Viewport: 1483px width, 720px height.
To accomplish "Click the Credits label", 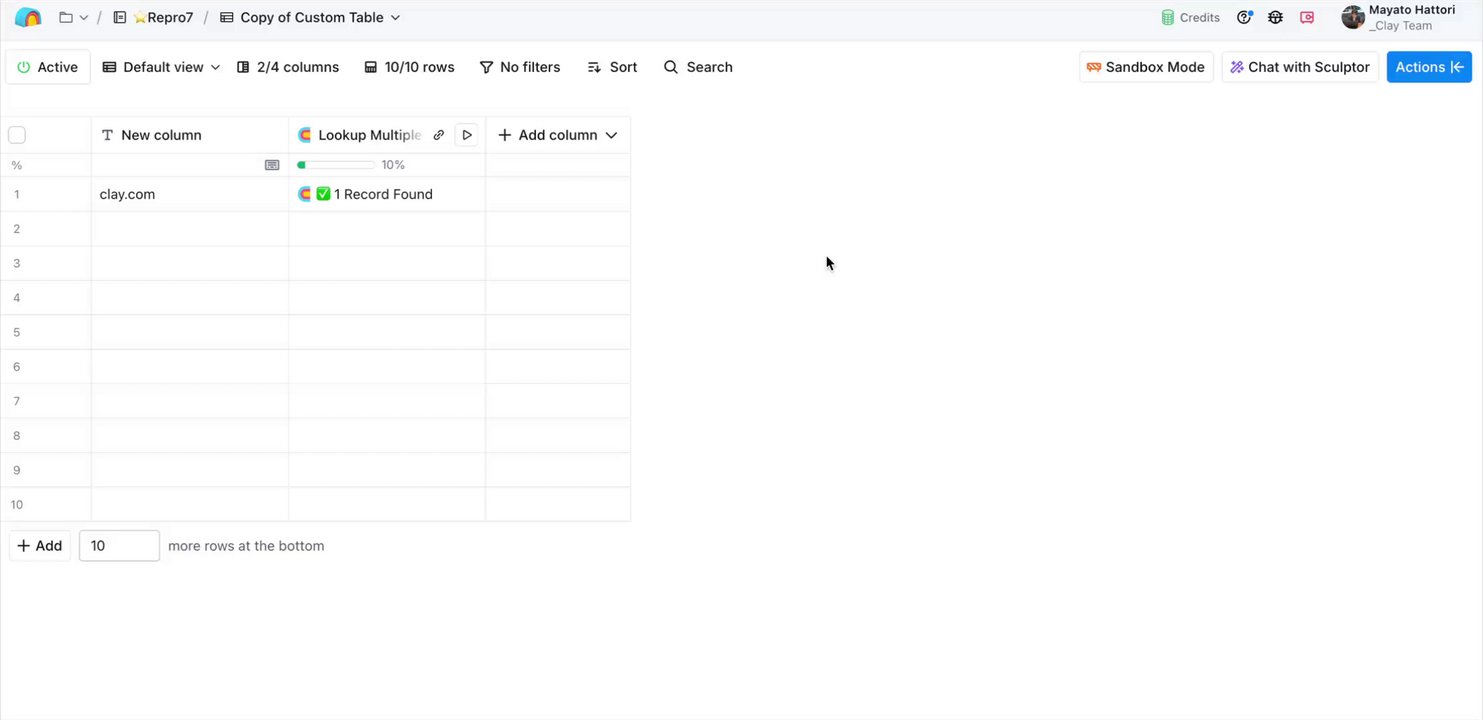I will (x=1199, y=17).
